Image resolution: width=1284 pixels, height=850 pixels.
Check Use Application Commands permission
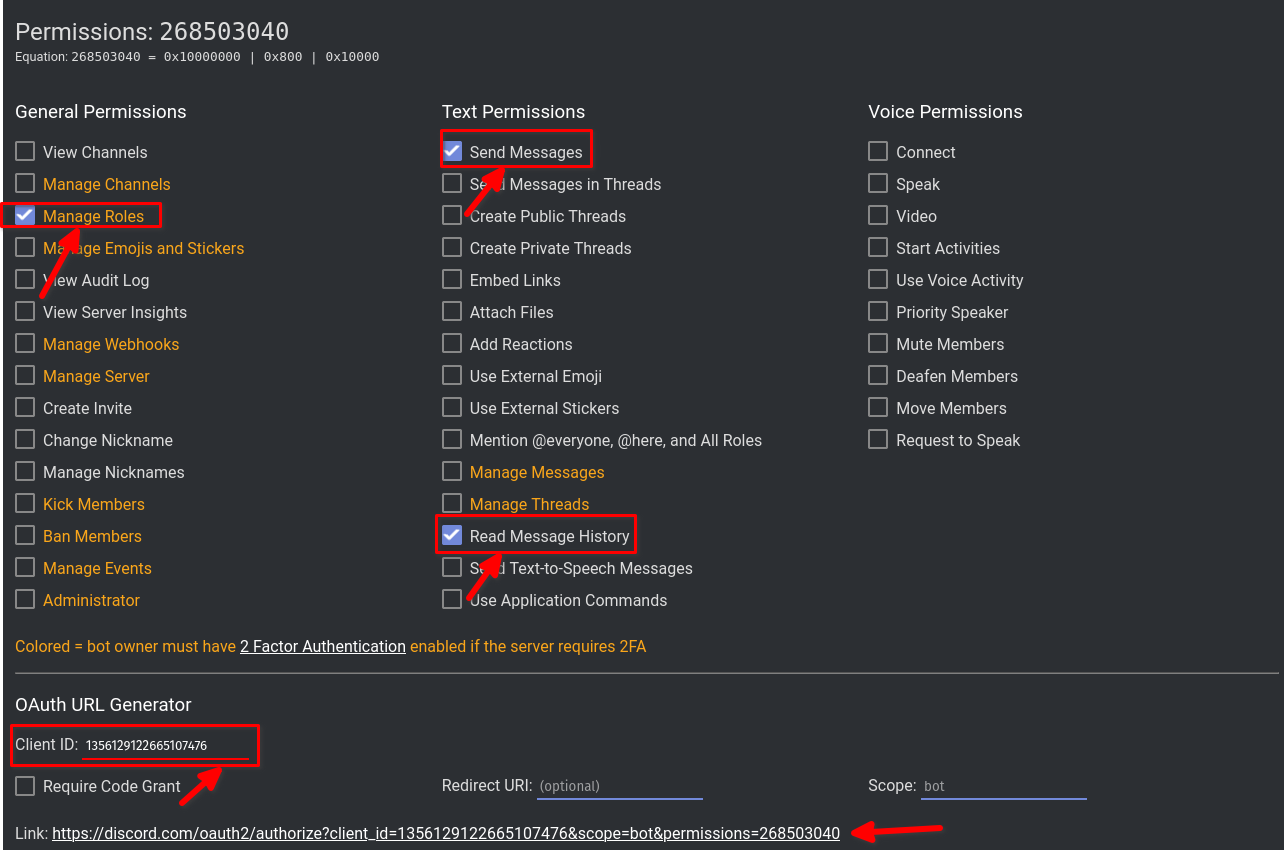point(452,599)
